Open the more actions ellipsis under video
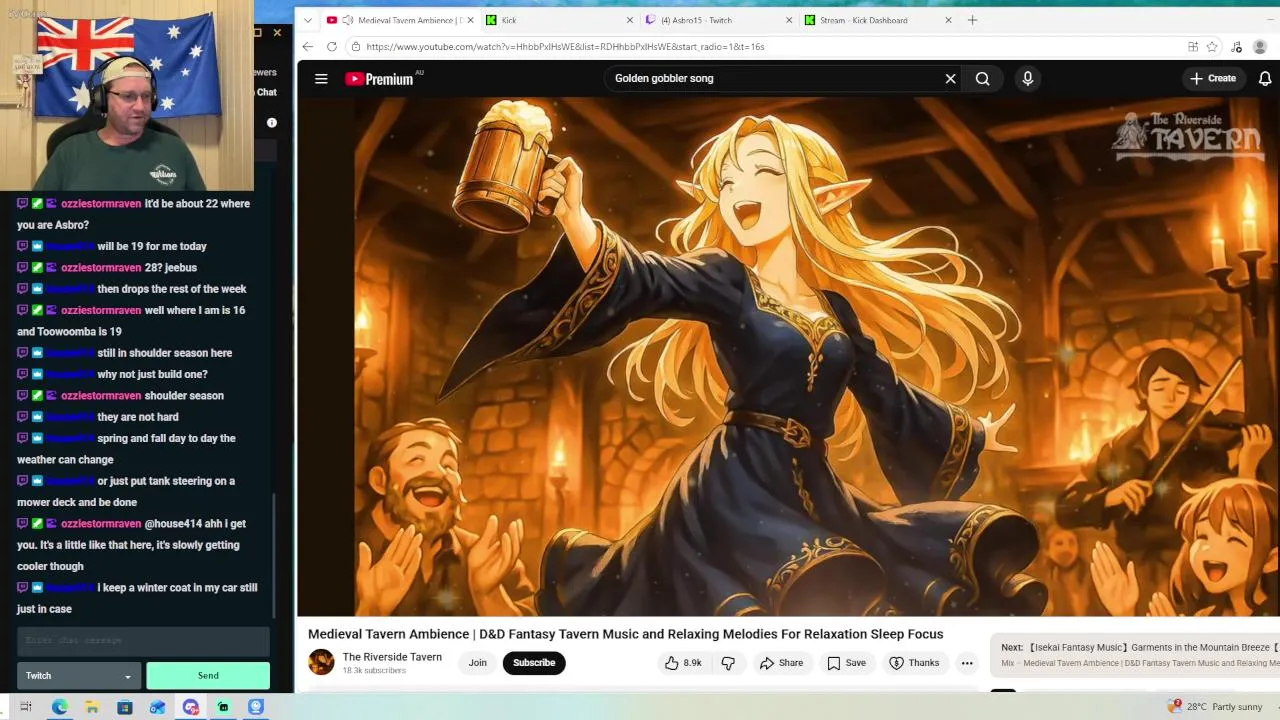This screenshot has width=1280, height=720. coord(966,663)
